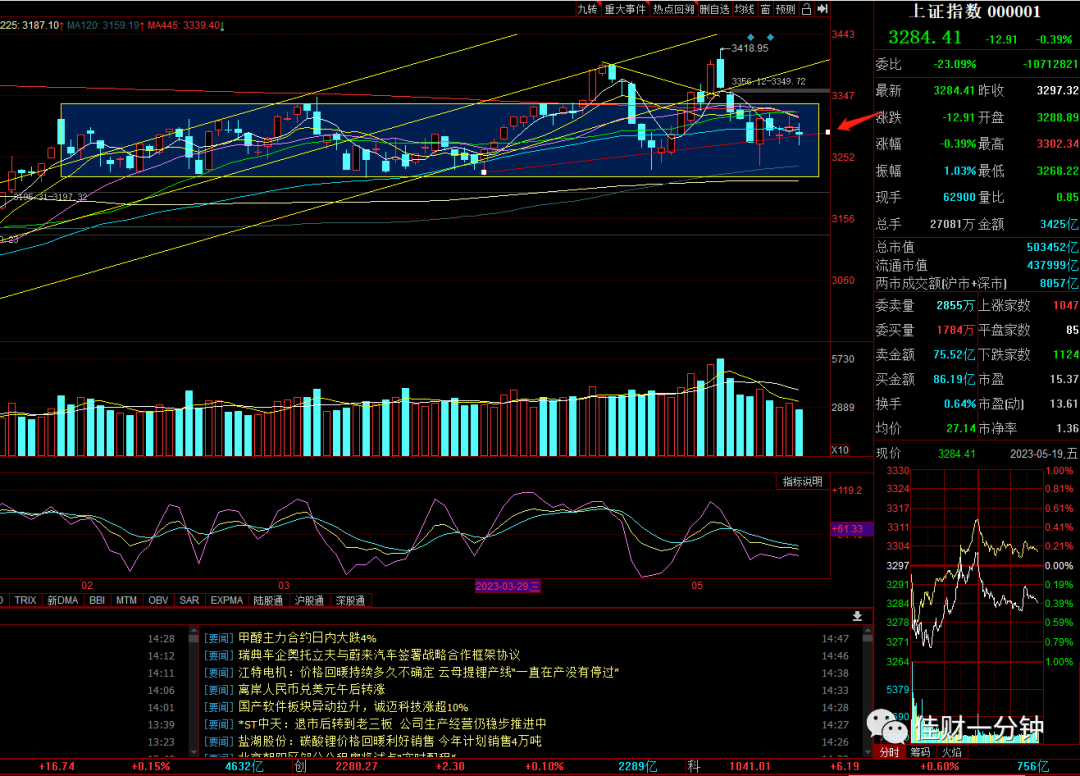The image size is (1080, 776).
Task: Click the 2023-03-29 date marker
Action: pyautogui.click(x=508, y=586)
